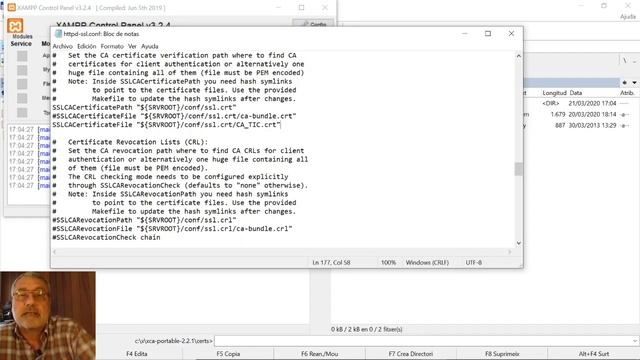The width and height of the screenshot is (640, 360).
Task: Open the directory history dropdown arrow
Action: coord(634,83)
